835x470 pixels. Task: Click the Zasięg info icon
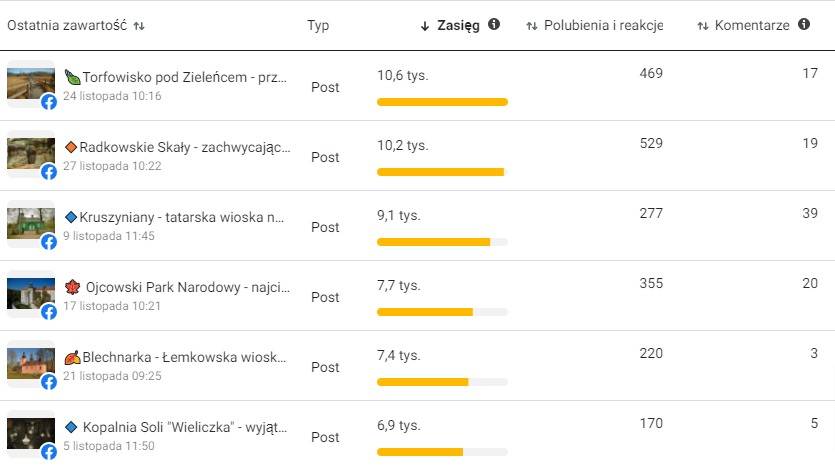494,24
